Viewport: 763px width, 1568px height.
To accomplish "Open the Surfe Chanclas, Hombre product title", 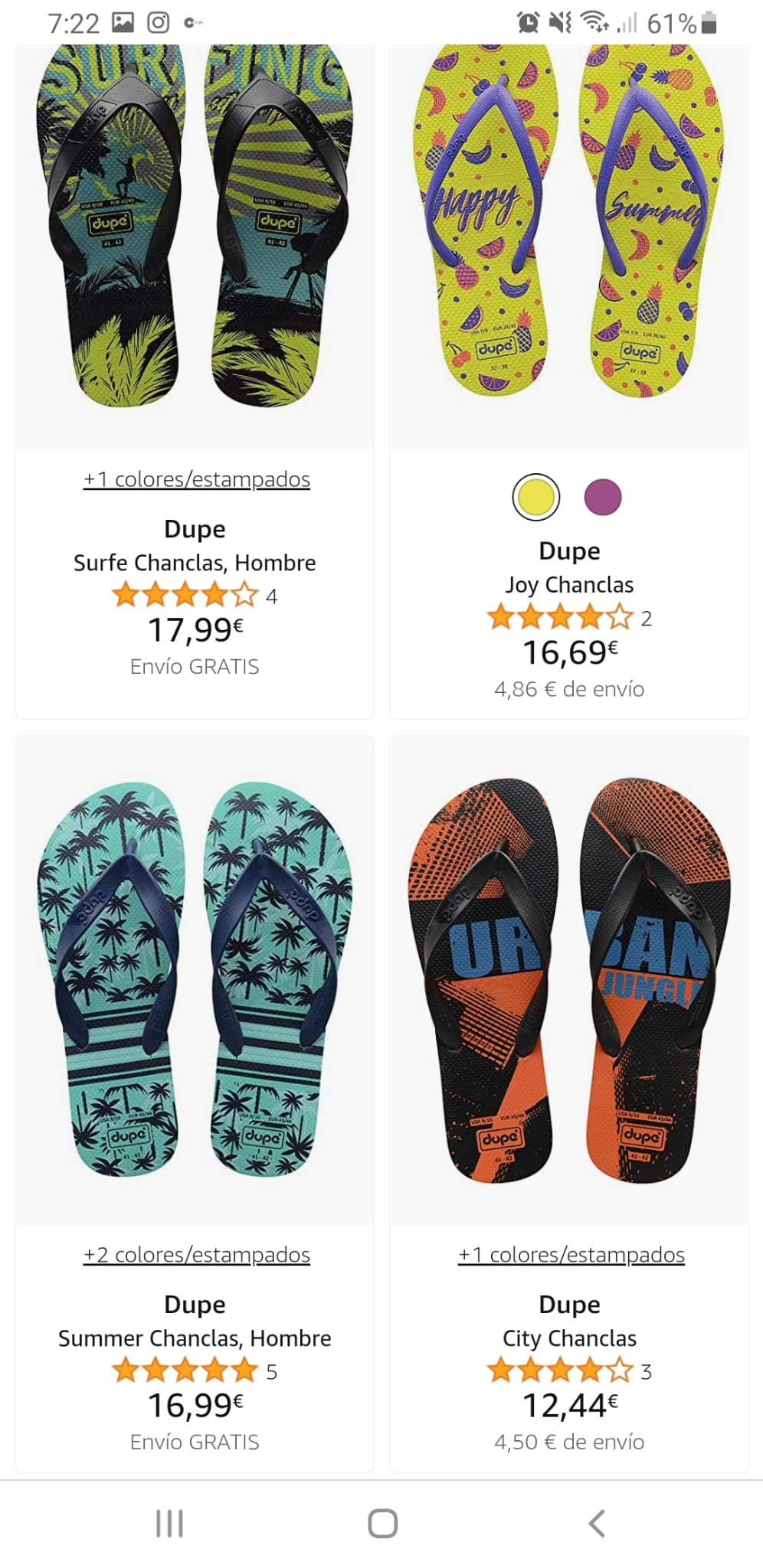I will 195,563.
